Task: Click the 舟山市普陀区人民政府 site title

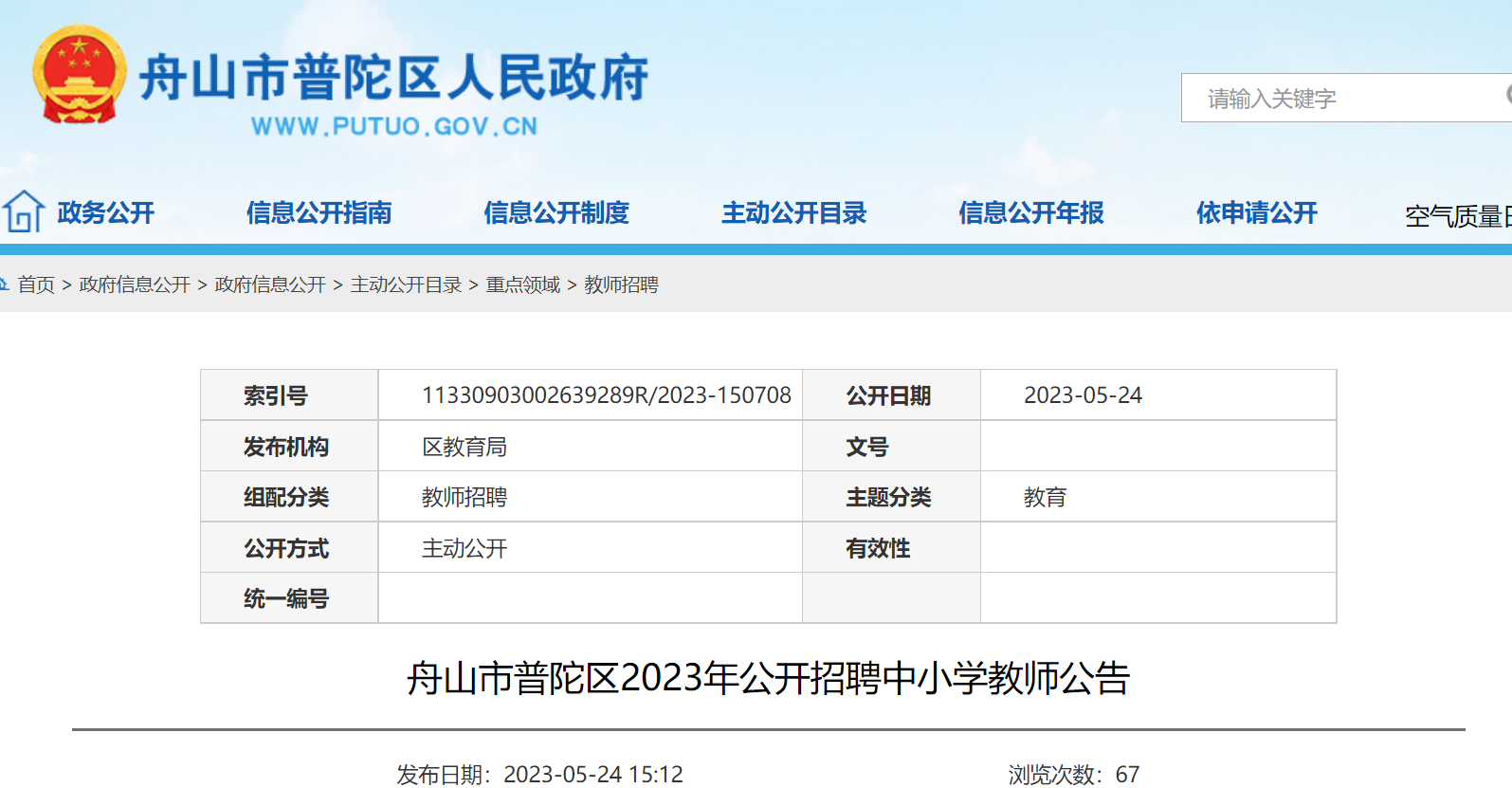Action: tap(394, 77)
